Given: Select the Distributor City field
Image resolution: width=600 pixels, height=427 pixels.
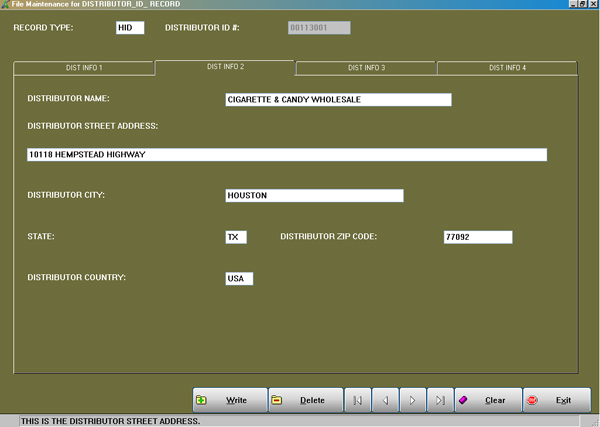Looking at the screenshot, I should (x=314, y=196).
